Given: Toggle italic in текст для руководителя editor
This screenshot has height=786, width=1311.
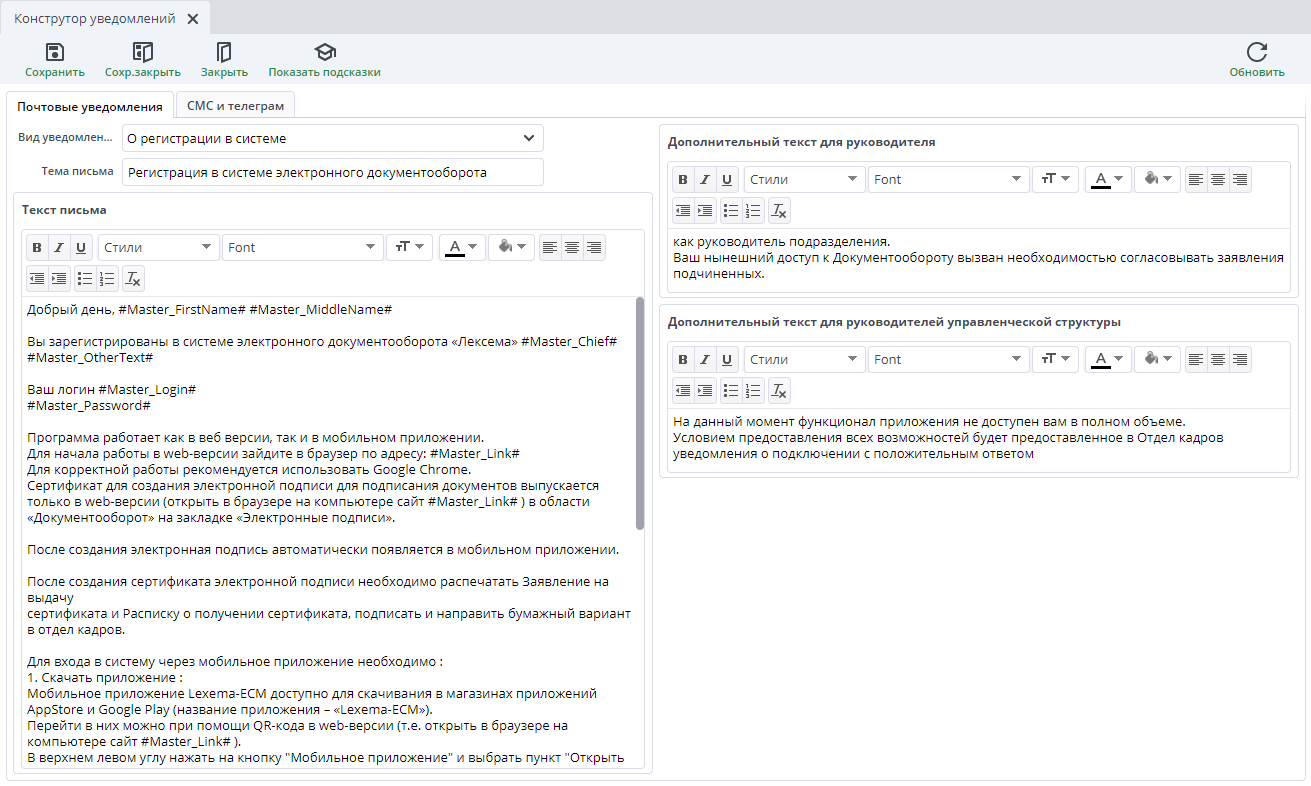Looking at the screenshot, I should click(705, 180).
